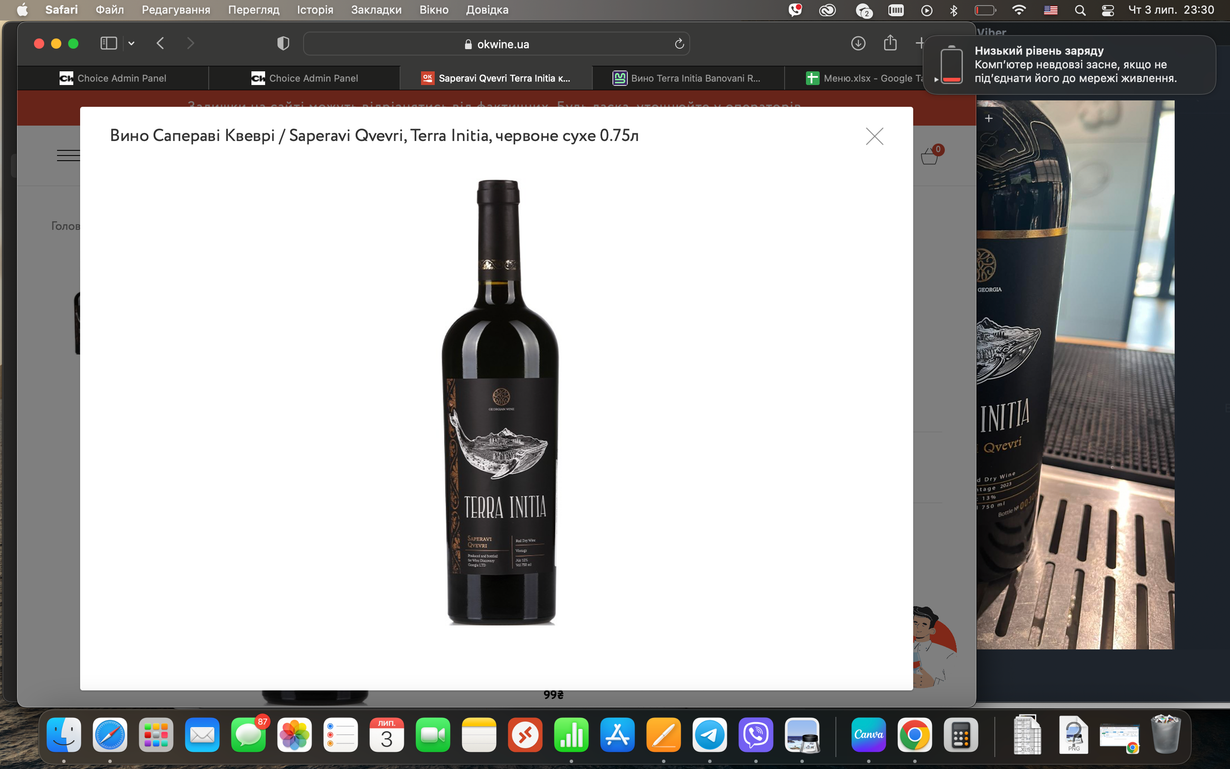Open Calendar from the Dock
The height and width of the screenshot is (769, 1230).
[387, 735]
